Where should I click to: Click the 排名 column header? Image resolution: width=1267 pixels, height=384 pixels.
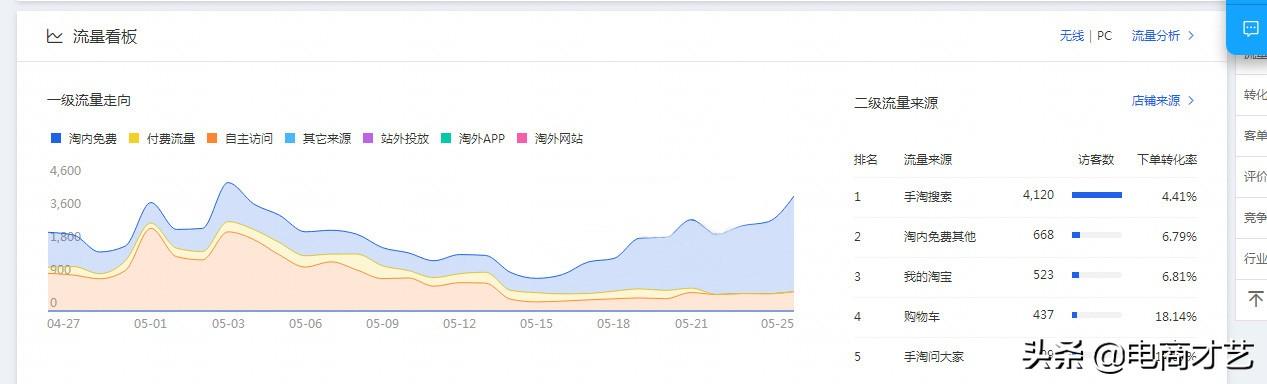[866, 160]
